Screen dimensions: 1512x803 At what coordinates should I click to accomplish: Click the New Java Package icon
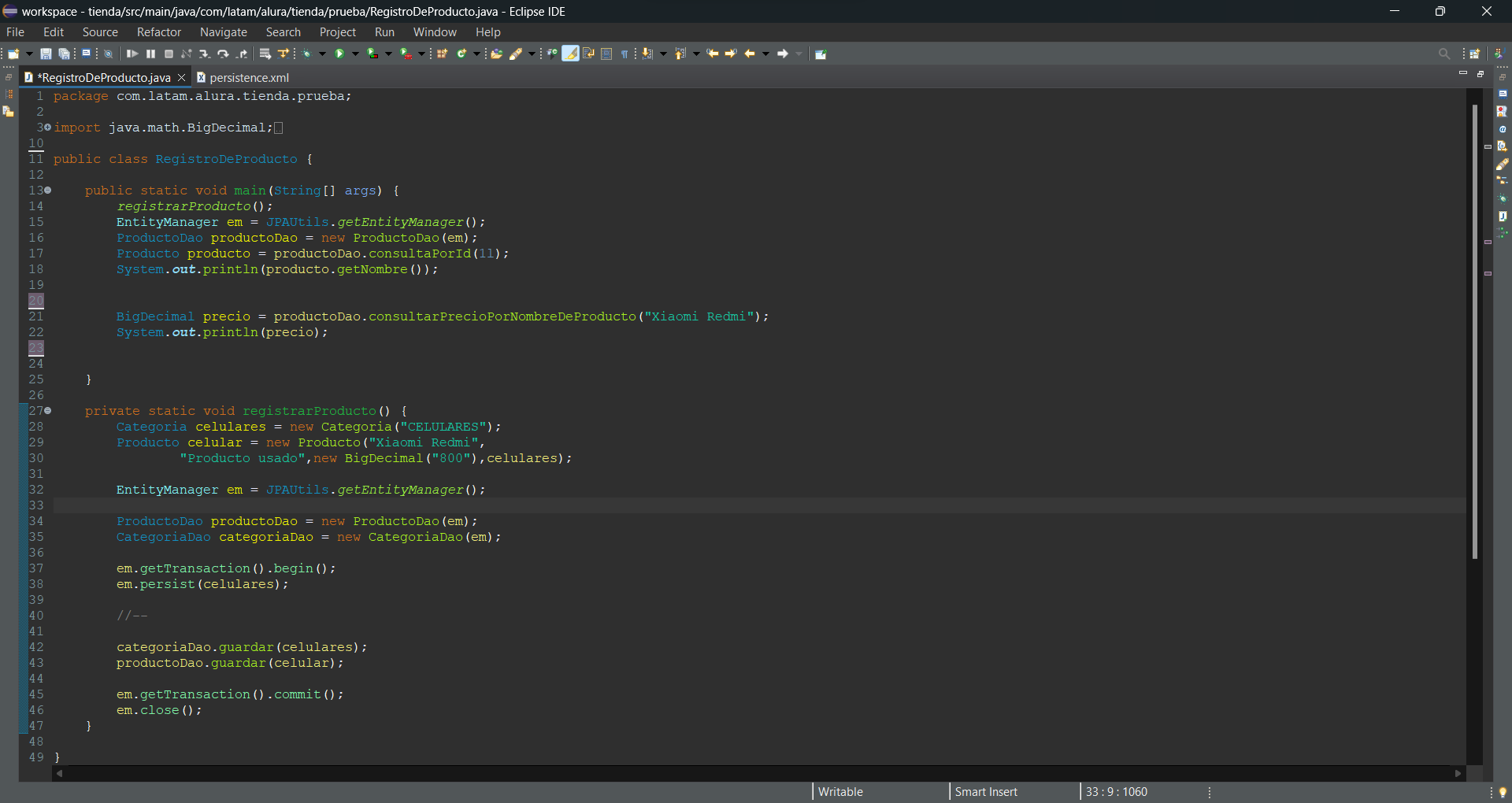[442, 54]
